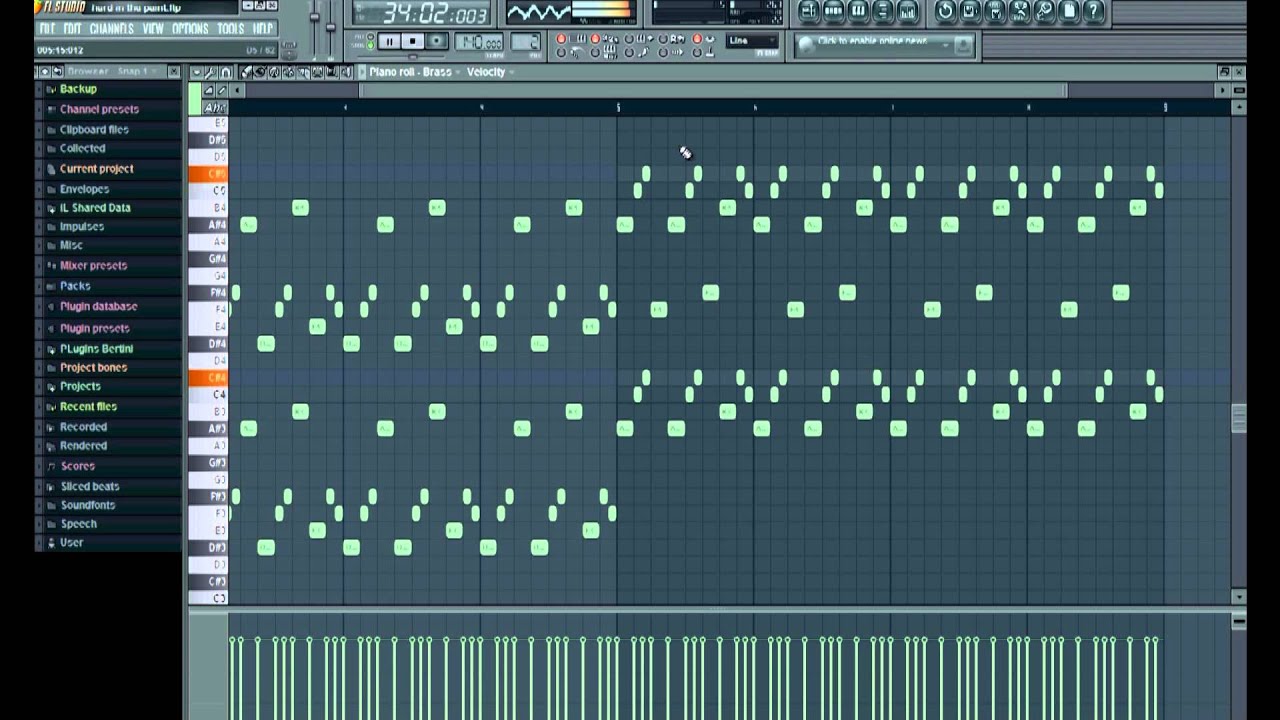The width and height of the screenshot is (1280, 720).
Task: Highlight the C#5 orange piano key
Action: (208, 174)
